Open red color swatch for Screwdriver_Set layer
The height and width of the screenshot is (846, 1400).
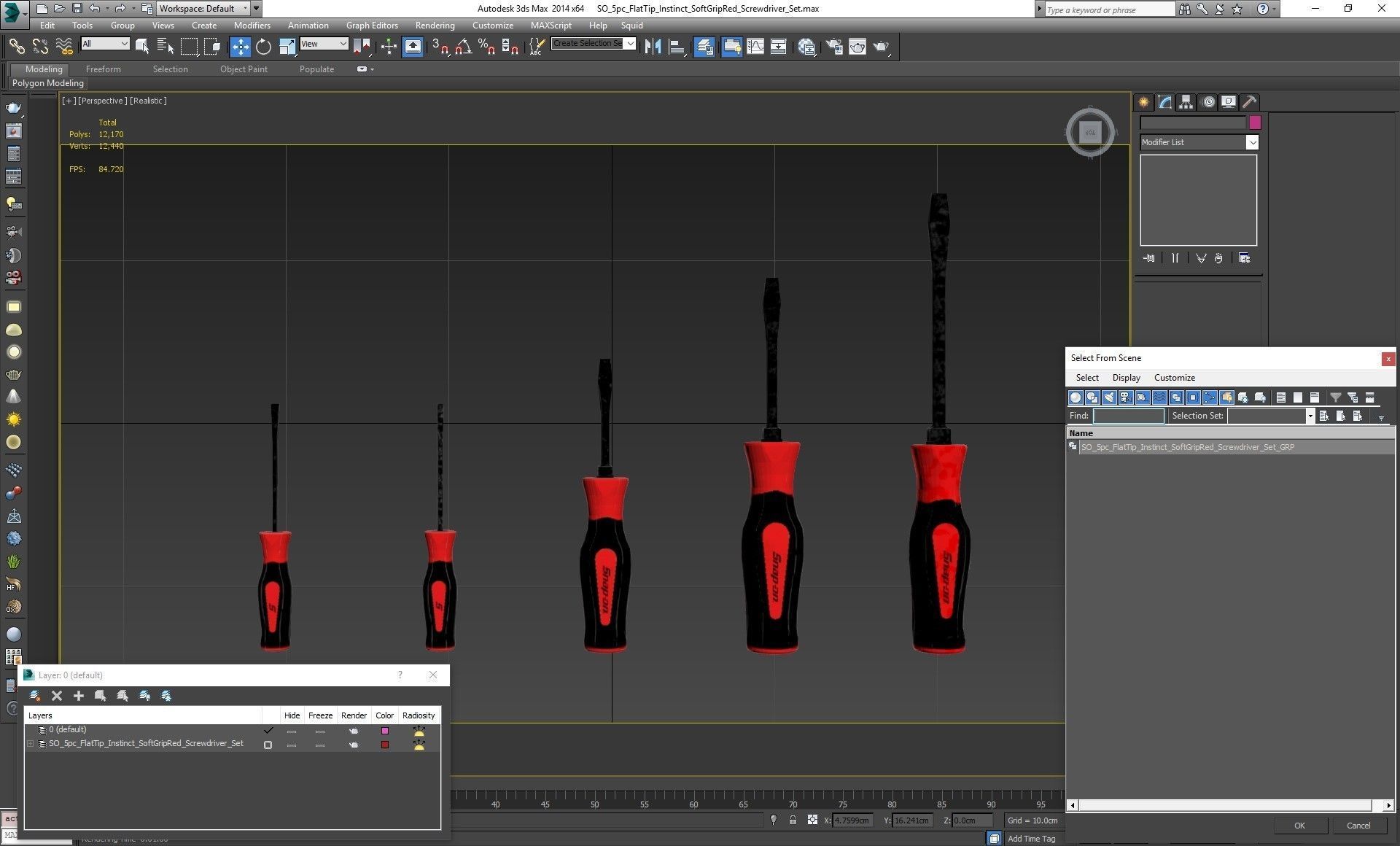(385, 745)
